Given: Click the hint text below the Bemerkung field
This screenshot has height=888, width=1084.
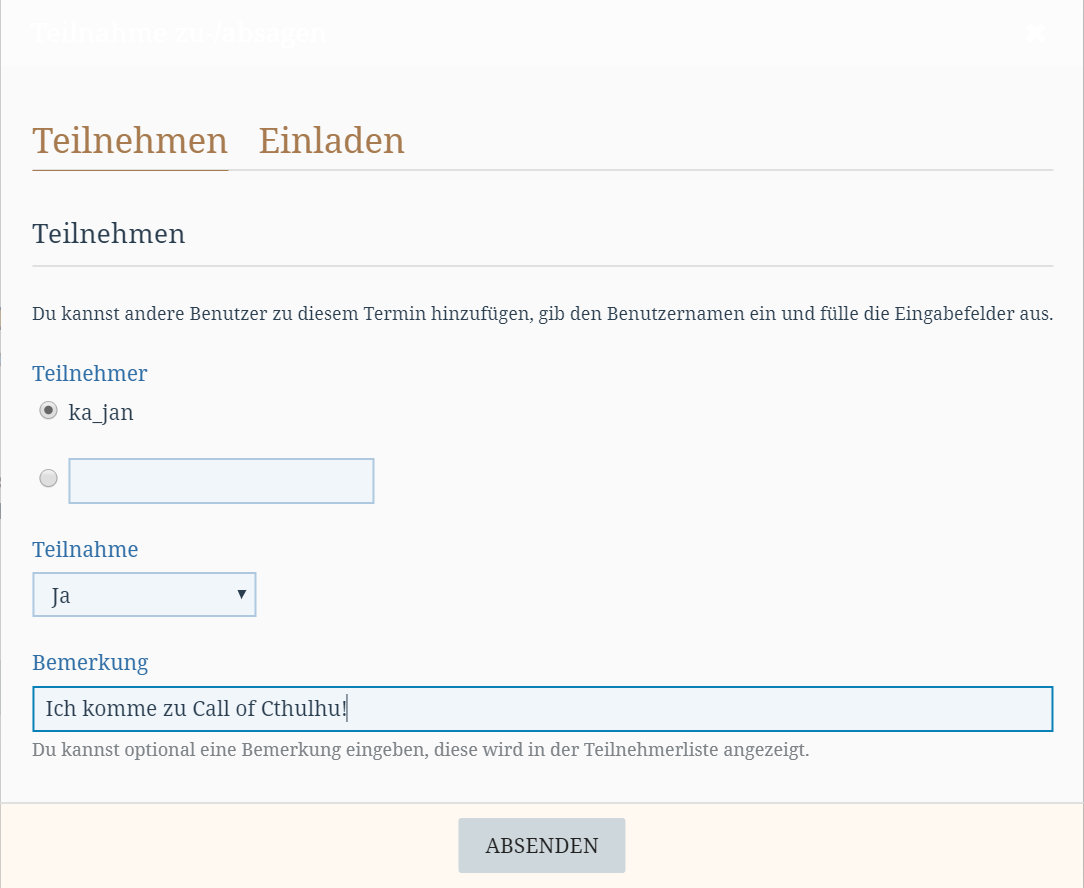Looking at the screenshot, I should 420,750.
